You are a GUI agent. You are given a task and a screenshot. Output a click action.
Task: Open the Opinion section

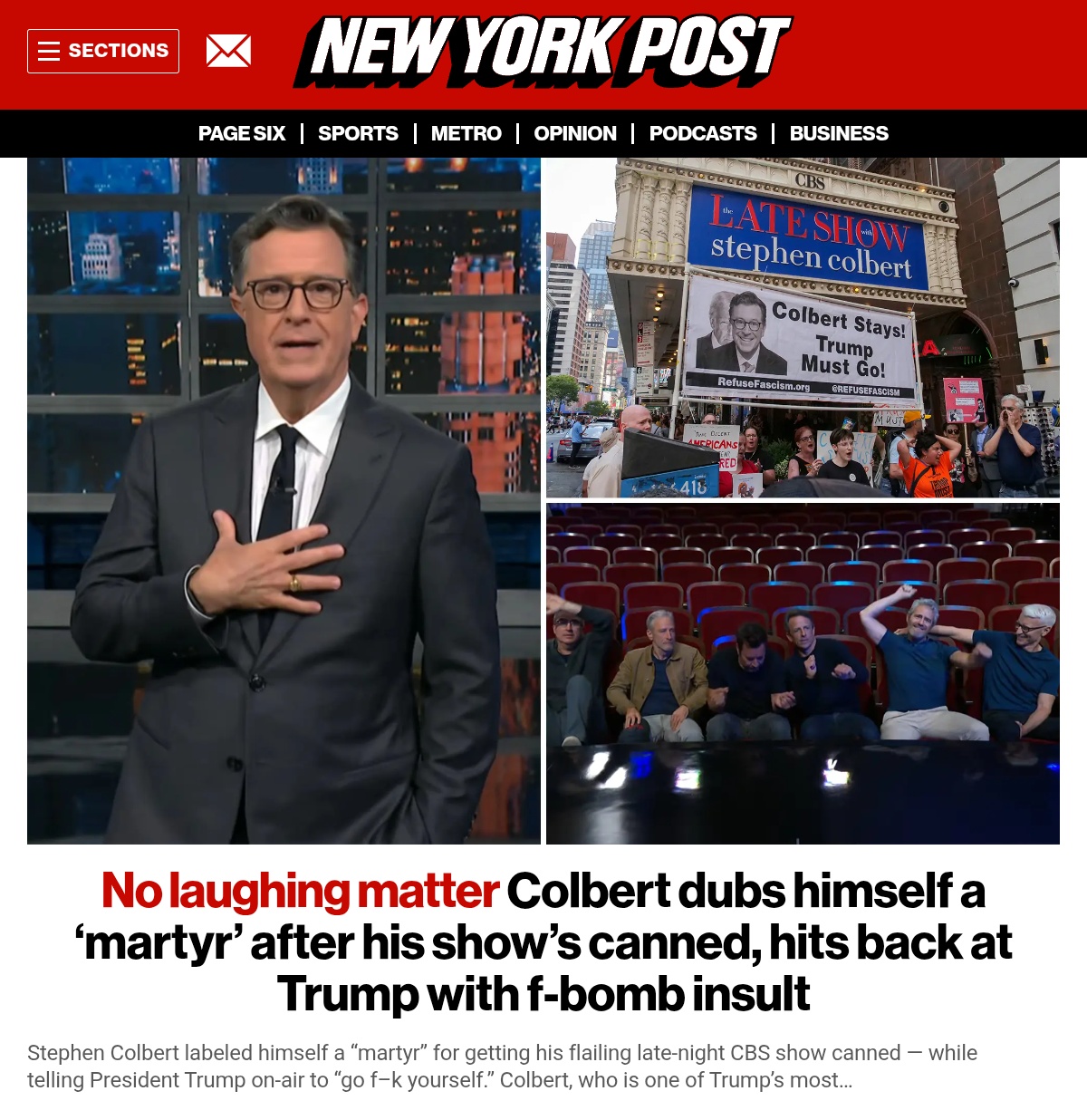(x=575, y=133)
